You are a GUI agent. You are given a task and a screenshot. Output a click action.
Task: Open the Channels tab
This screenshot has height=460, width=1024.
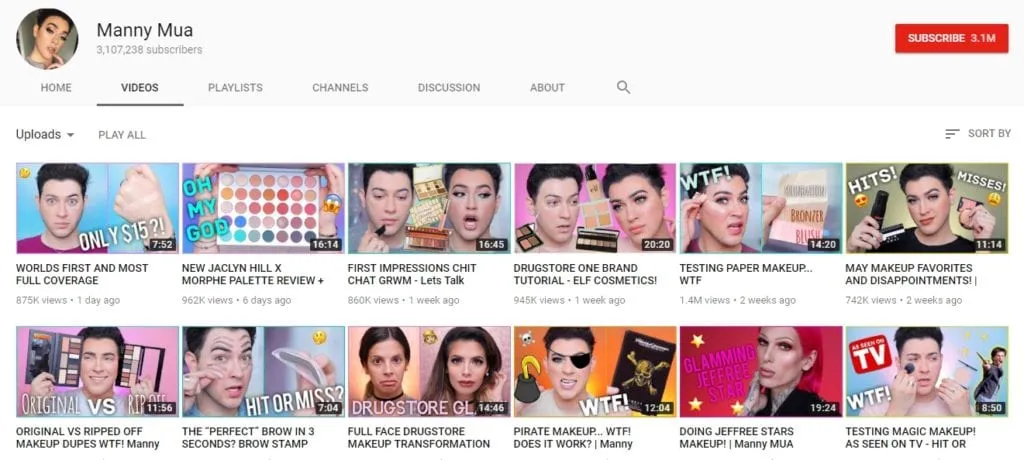click(340, 88)
